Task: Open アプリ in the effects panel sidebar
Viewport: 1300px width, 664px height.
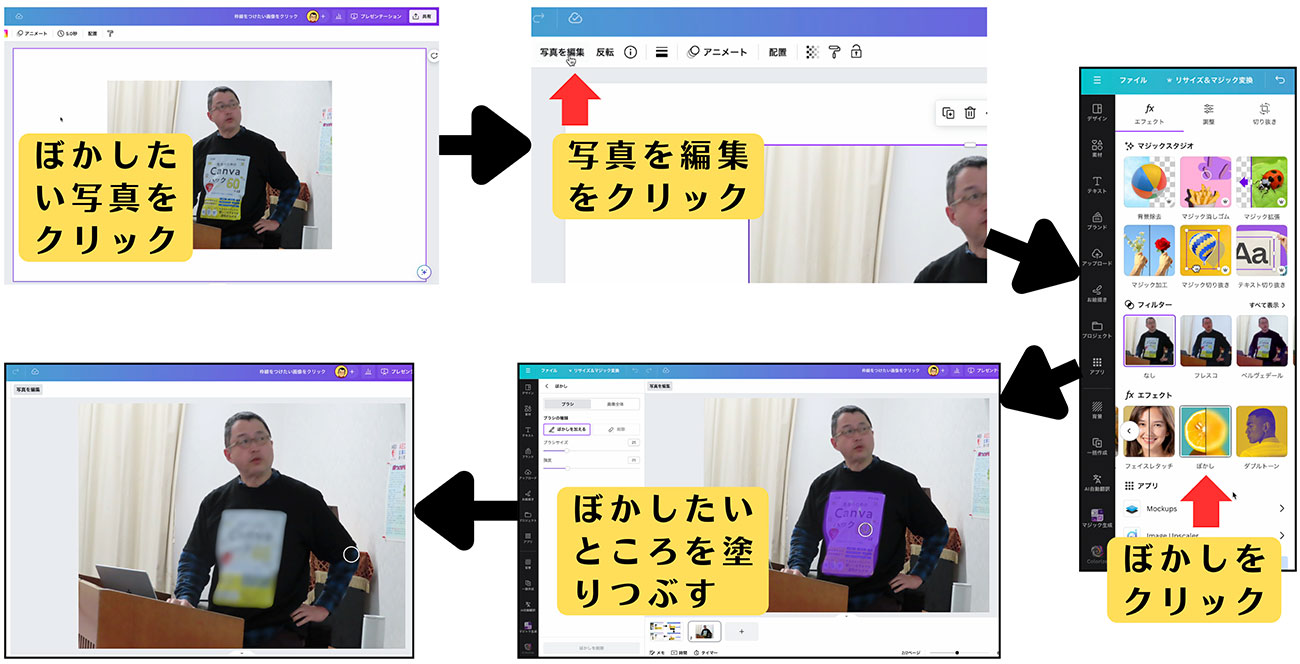Action: point(1097,366)
